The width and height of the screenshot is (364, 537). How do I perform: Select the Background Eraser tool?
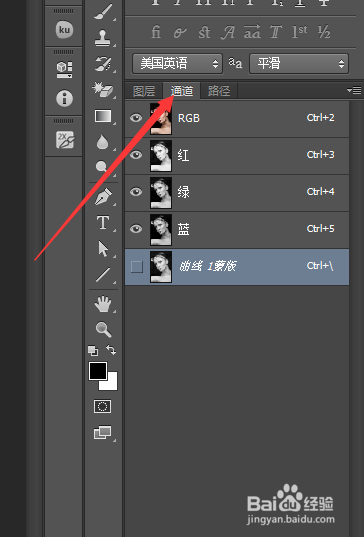click(x=103, y=90)
